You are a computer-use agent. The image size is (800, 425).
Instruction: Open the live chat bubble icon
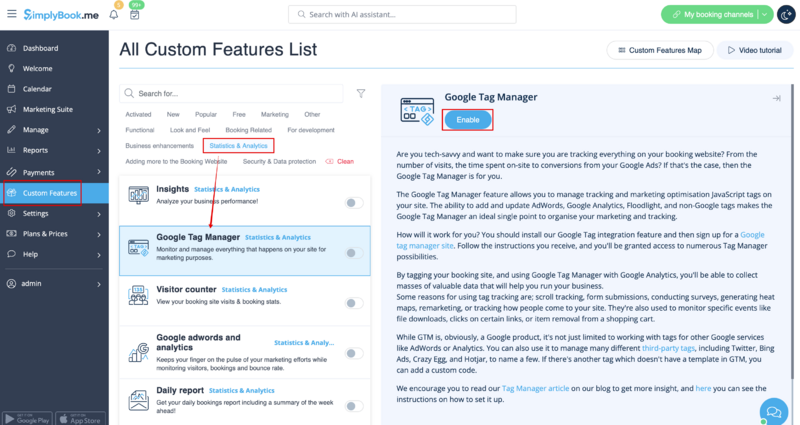click(773, 411)
